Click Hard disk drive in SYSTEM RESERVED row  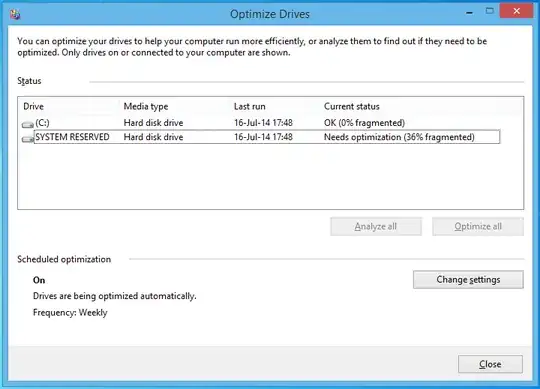coord(153,137)
